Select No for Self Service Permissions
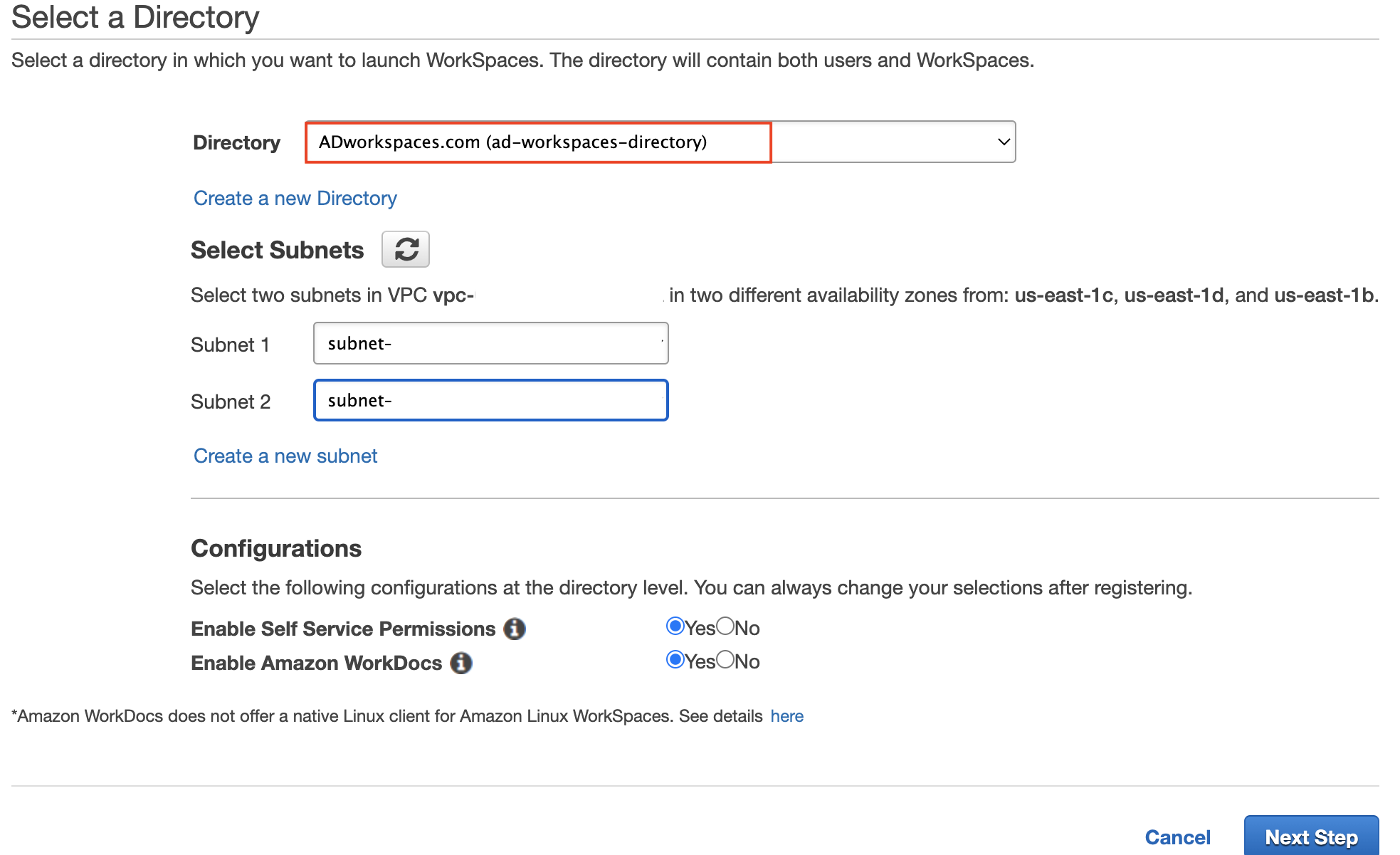 click(725, 626)
